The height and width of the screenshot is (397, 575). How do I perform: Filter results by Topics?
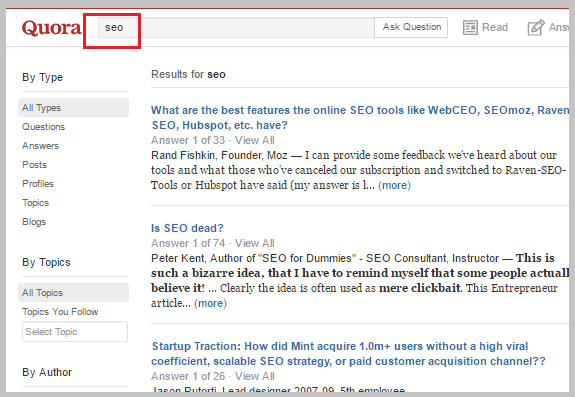(x=35, y=203)
